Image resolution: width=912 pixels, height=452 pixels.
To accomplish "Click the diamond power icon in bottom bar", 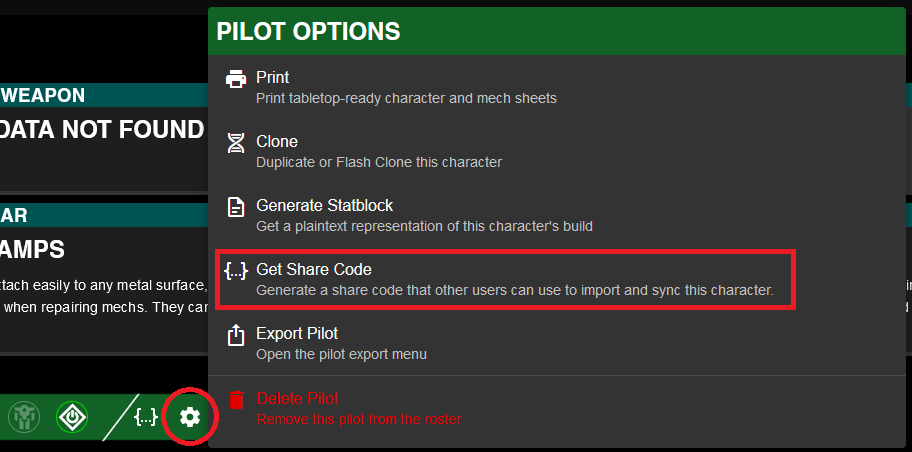I will click(x=71, y=417).
